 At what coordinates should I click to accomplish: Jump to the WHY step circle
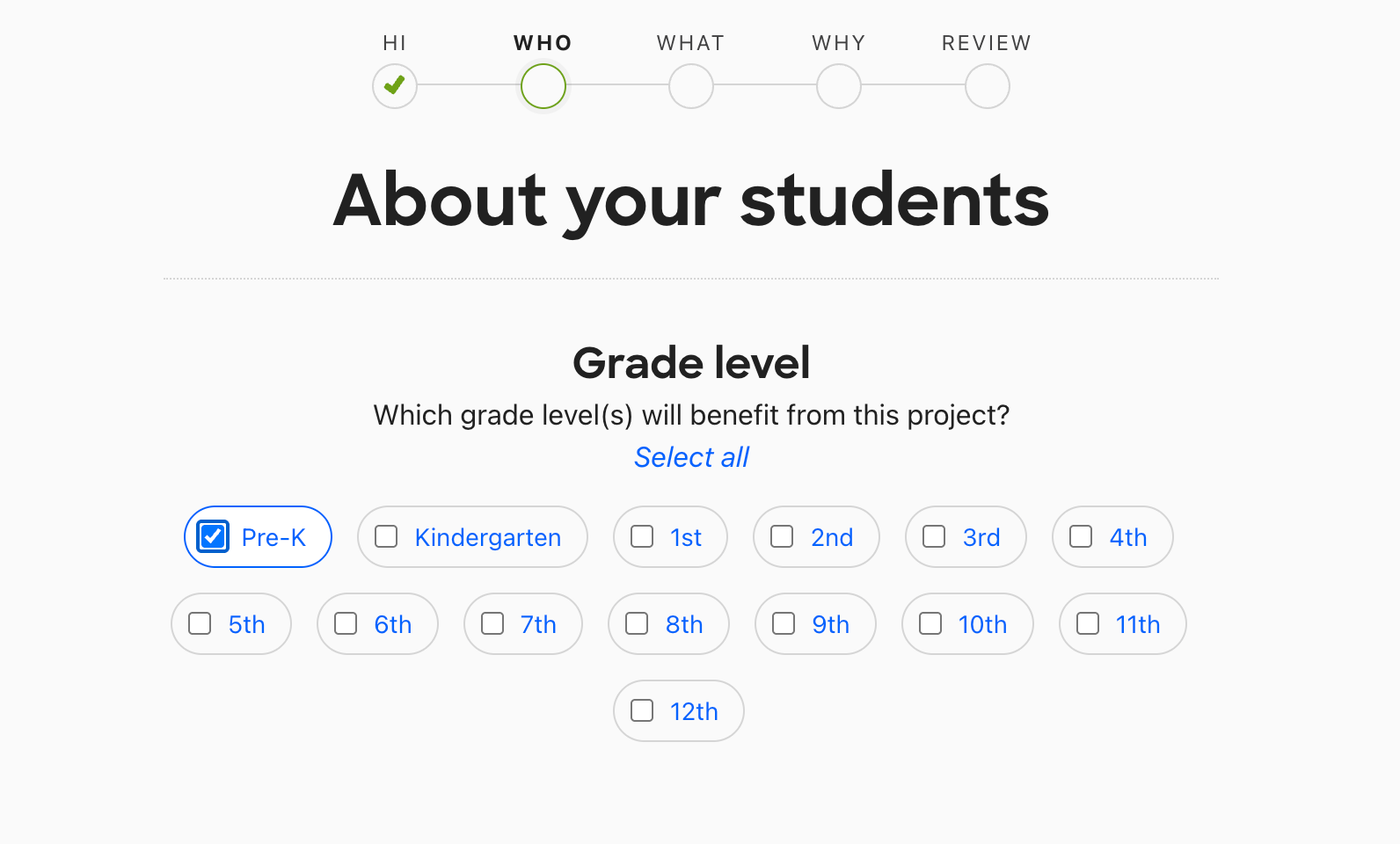click(839, 86)
